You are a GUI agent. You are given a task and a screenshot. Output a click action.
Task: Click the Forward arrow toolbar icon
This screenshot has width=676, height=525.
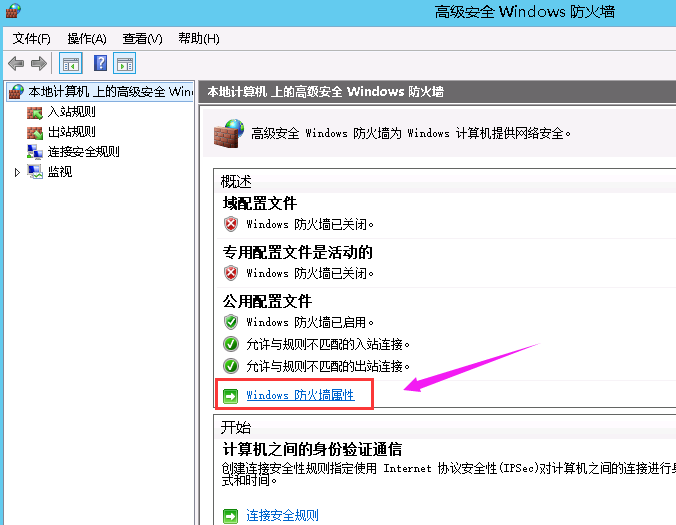tap(39, 64)
